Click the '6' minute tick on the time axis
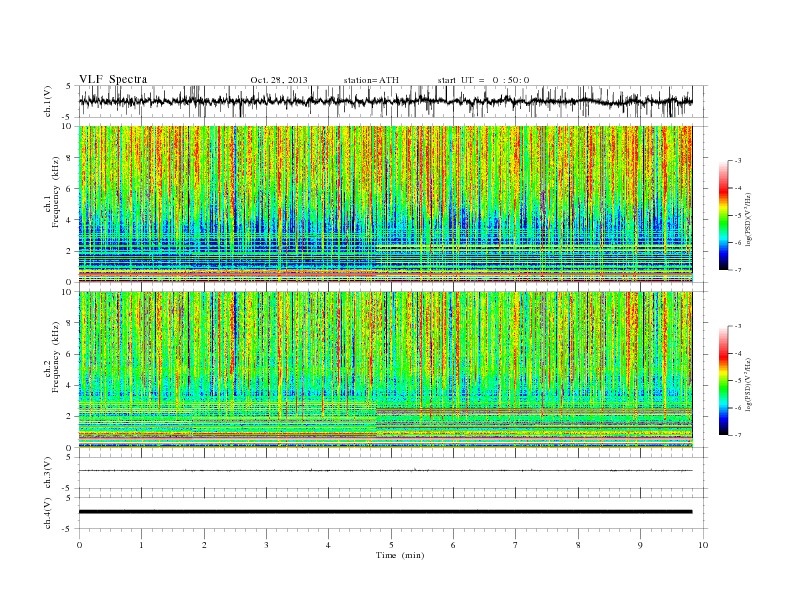The image size is (792, 612). [x=453, y=545]
